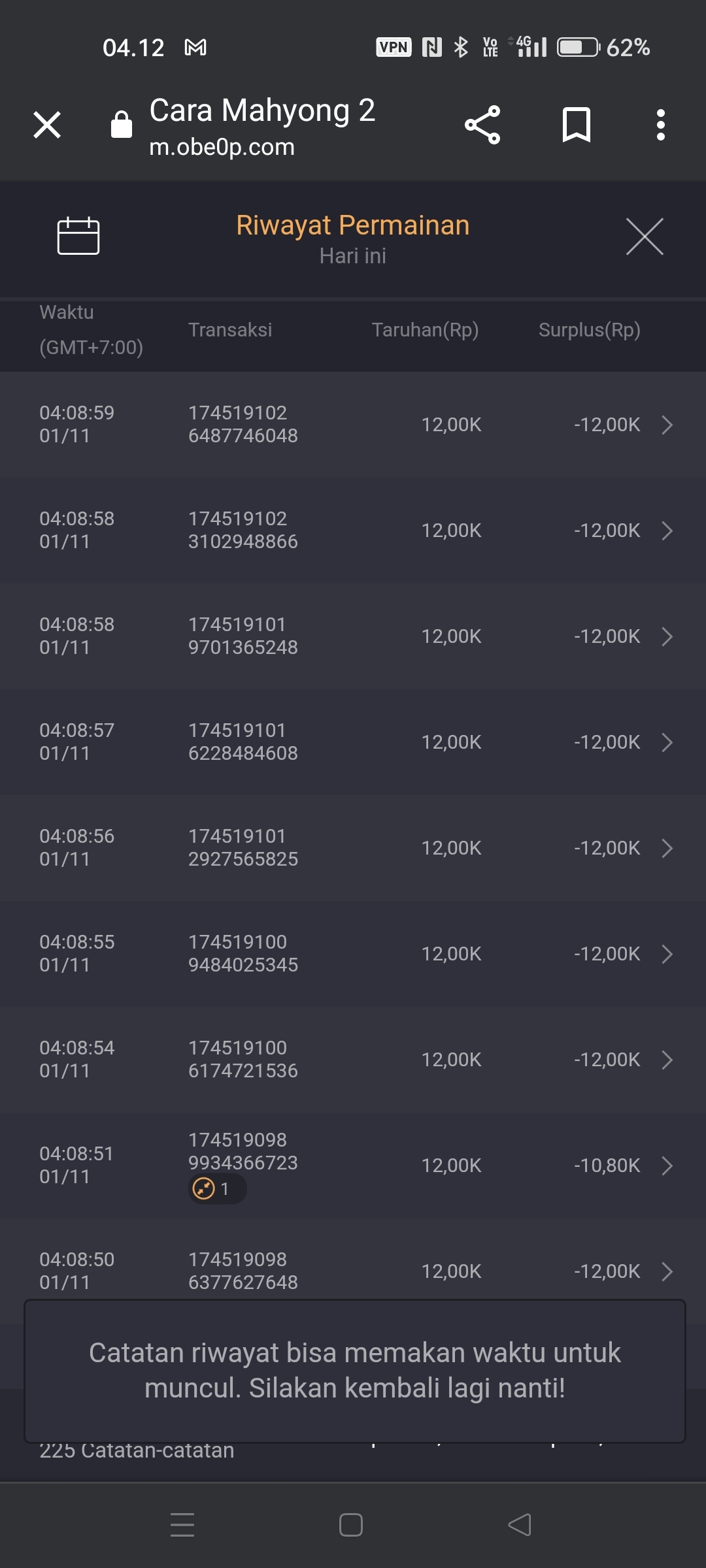
Task: Select the 04:08:55 history record
Action: 353,954
